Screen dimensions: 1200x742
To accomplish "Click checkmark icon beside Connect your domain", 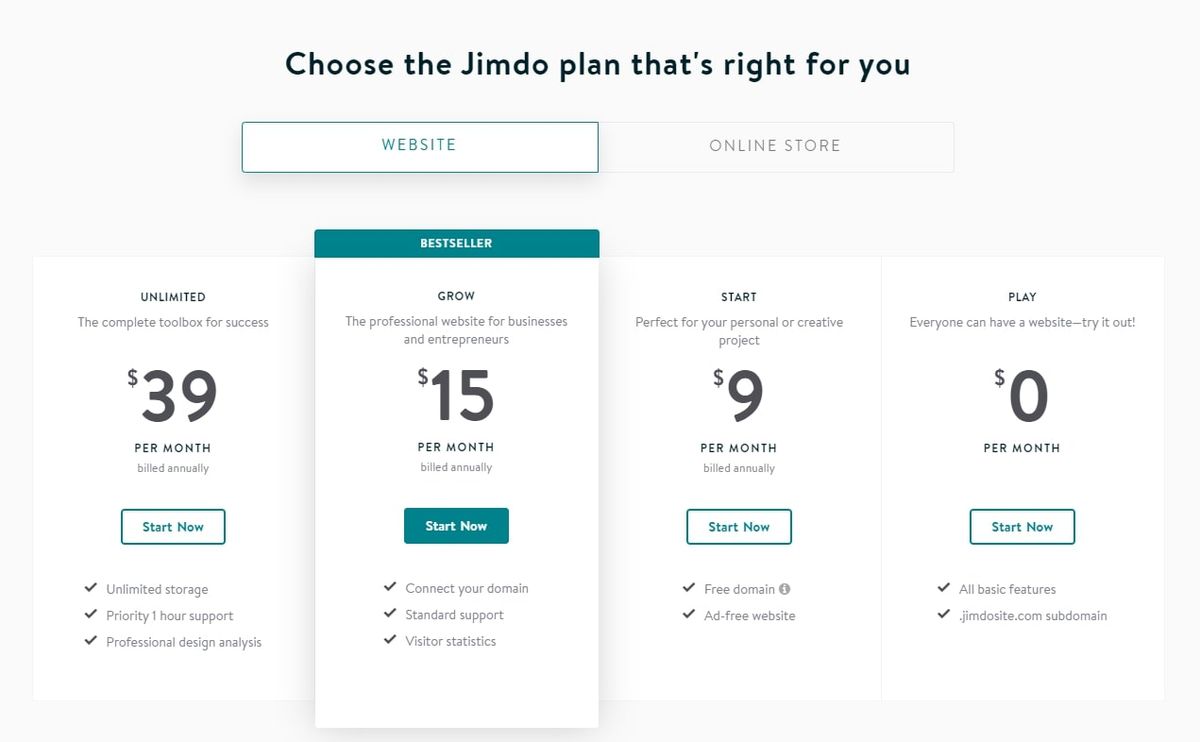I will (x=390, y=587).
